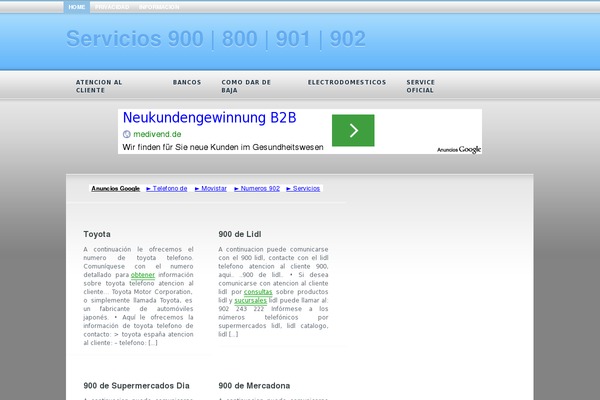Open the 900 de Lidl article heading
This screenshot has width=600, height=400.
click(240, 234)
